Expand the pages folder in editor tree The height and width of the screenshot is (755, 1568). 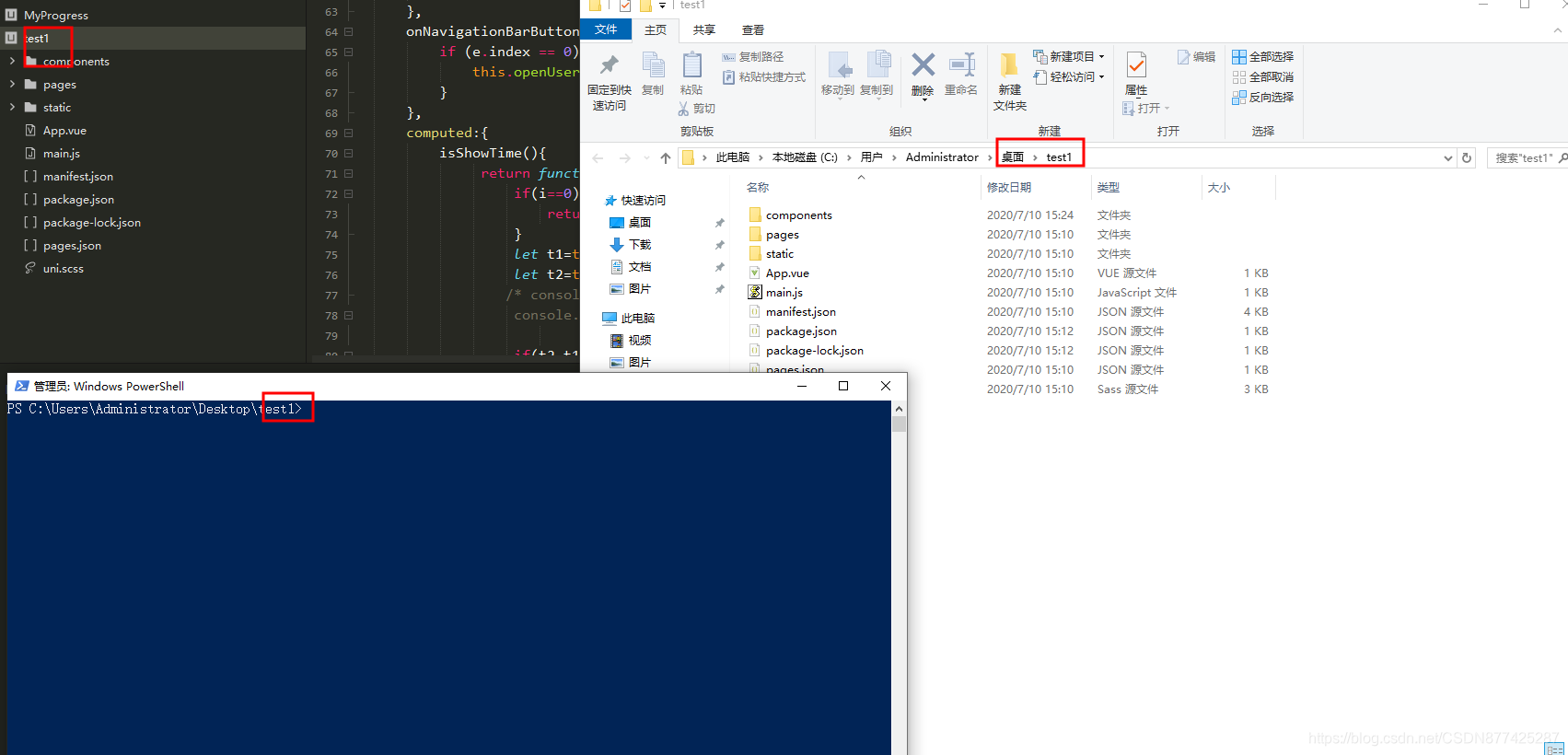(12, 85)
